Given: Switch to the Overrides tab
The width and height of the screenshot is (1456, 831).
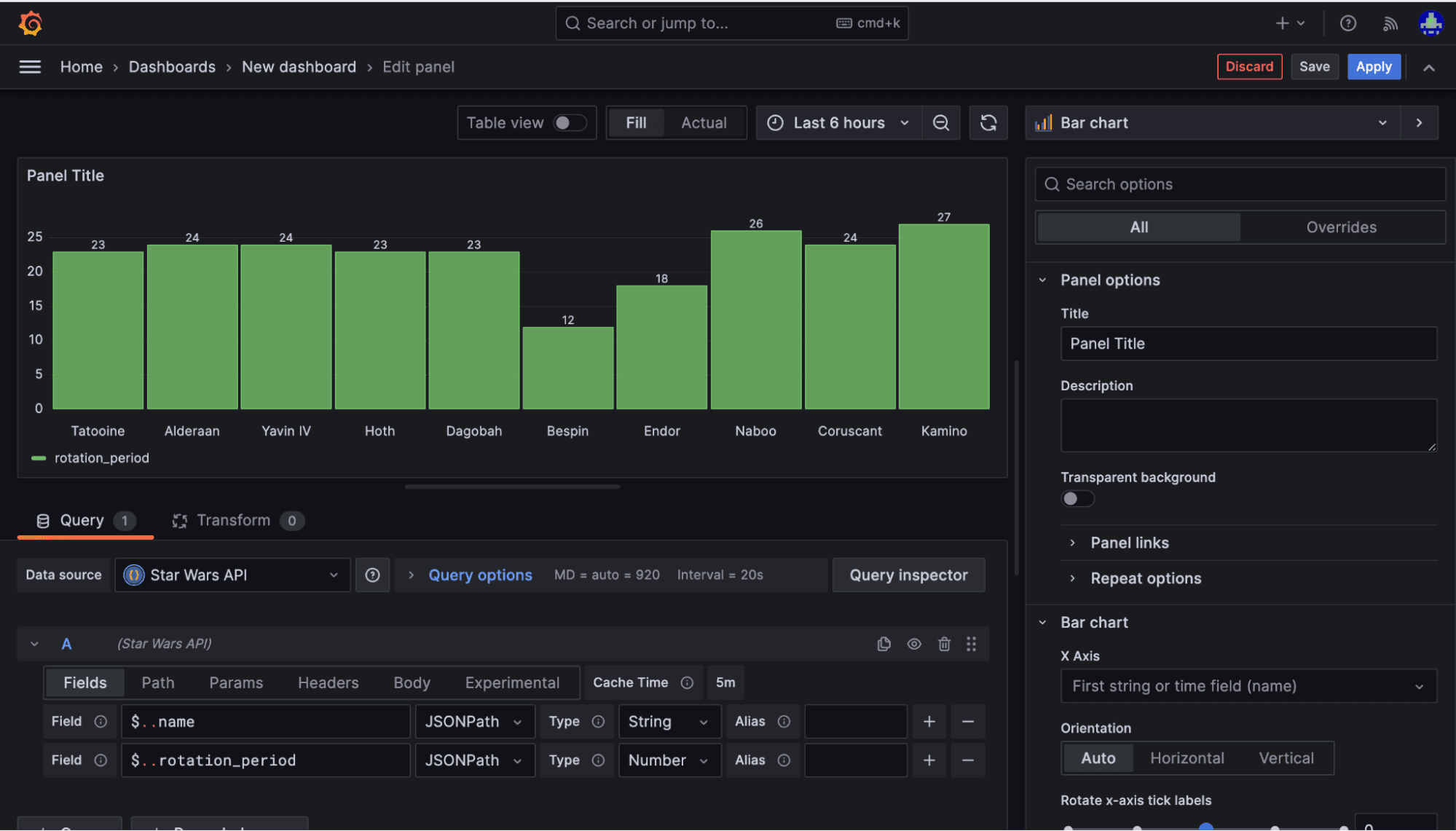Looking at the screenshot, I should click(x=1341, y=227).
